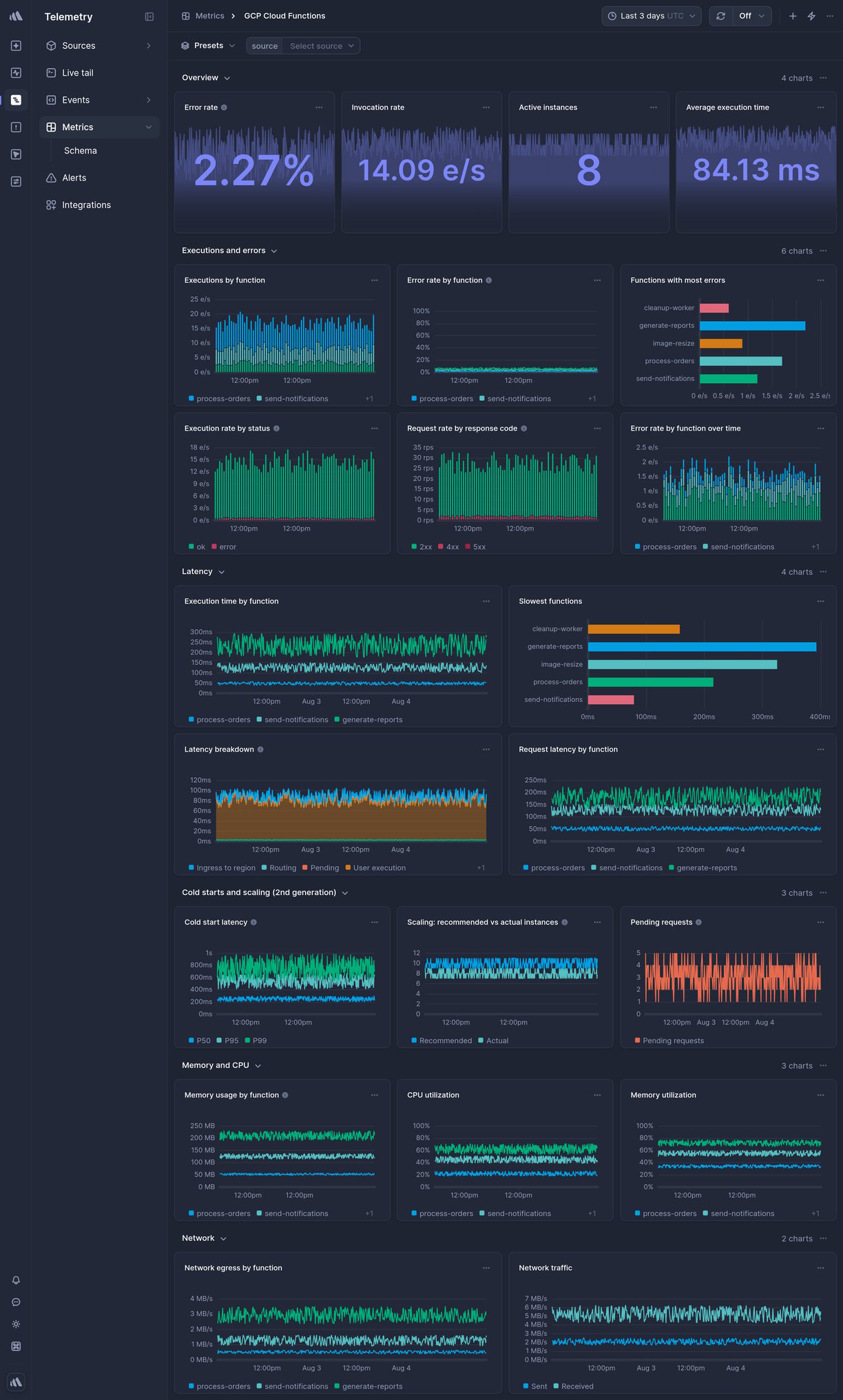Image resolution: width=843 pixels, height=1400 pixels.
Task: Open the auto-refresh Off dropdown
Action: (x=751, y=16)
